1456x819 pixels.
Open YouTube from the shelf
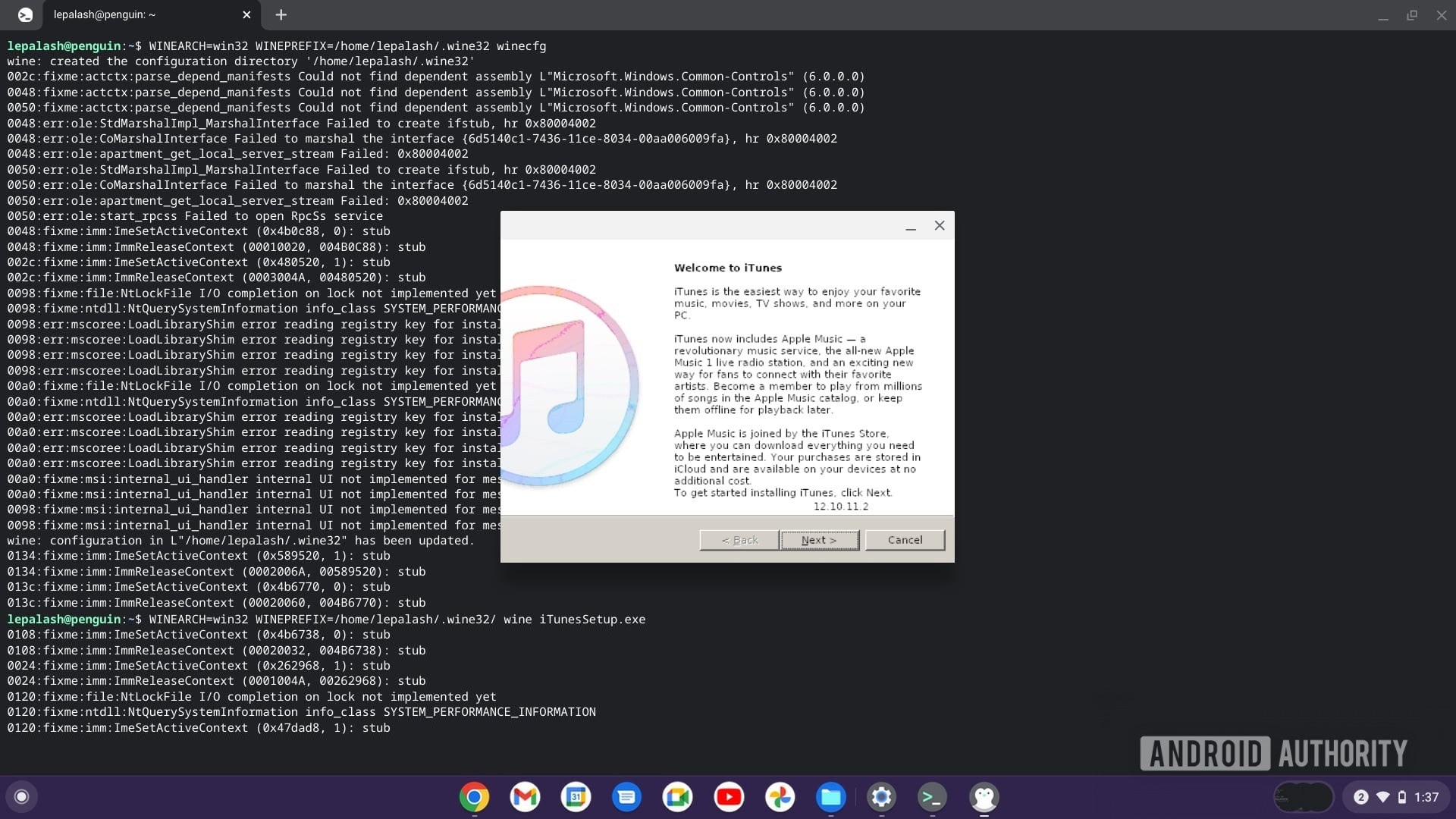(x=729, y=797)
